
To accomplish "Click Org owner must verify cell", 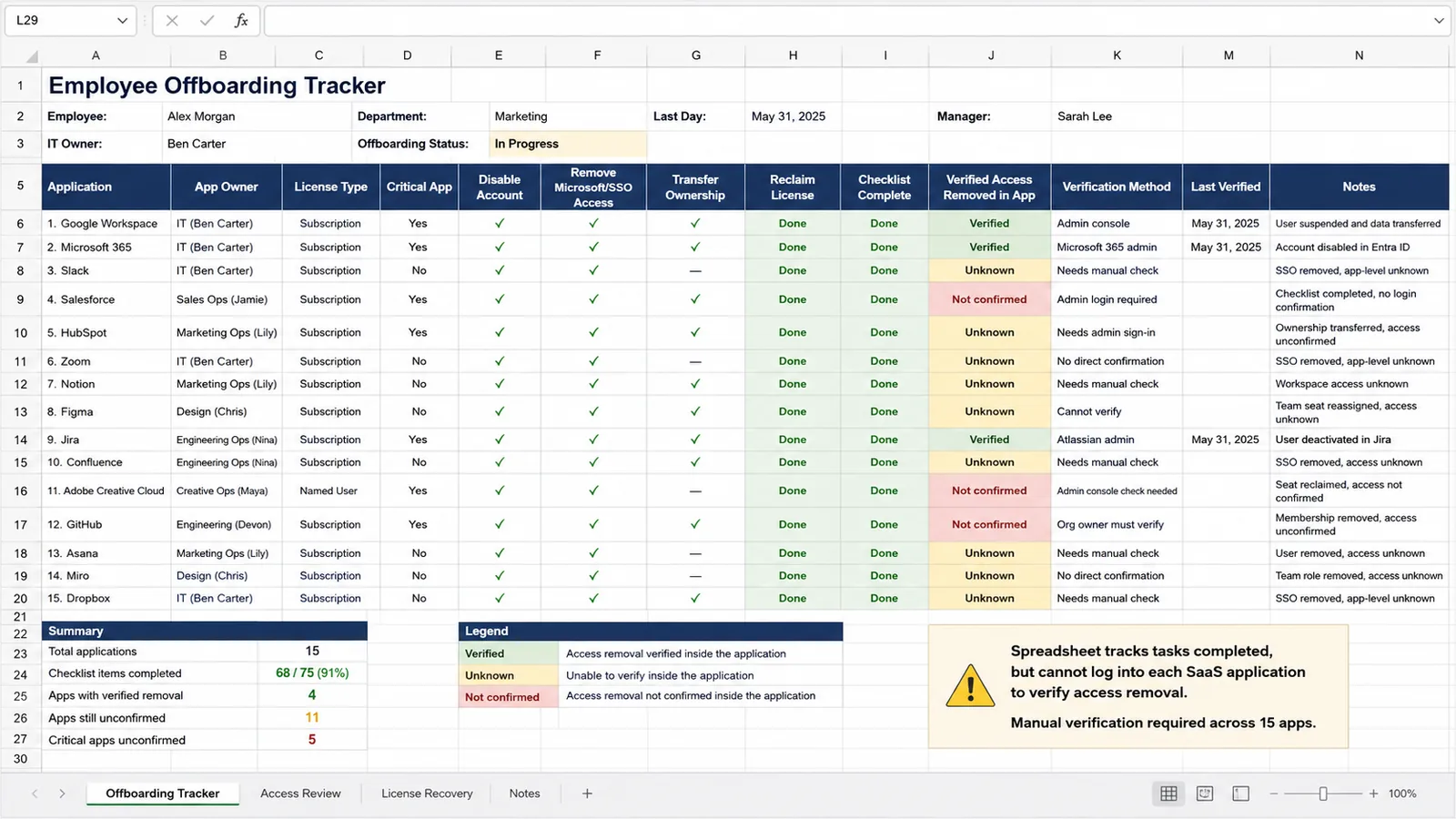I will tap(1117, 524).
